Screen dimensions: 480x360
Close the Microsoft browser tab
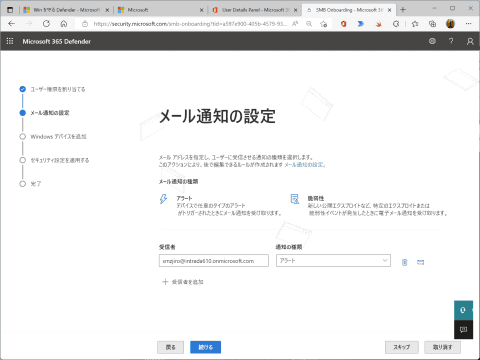click(201, 10)
